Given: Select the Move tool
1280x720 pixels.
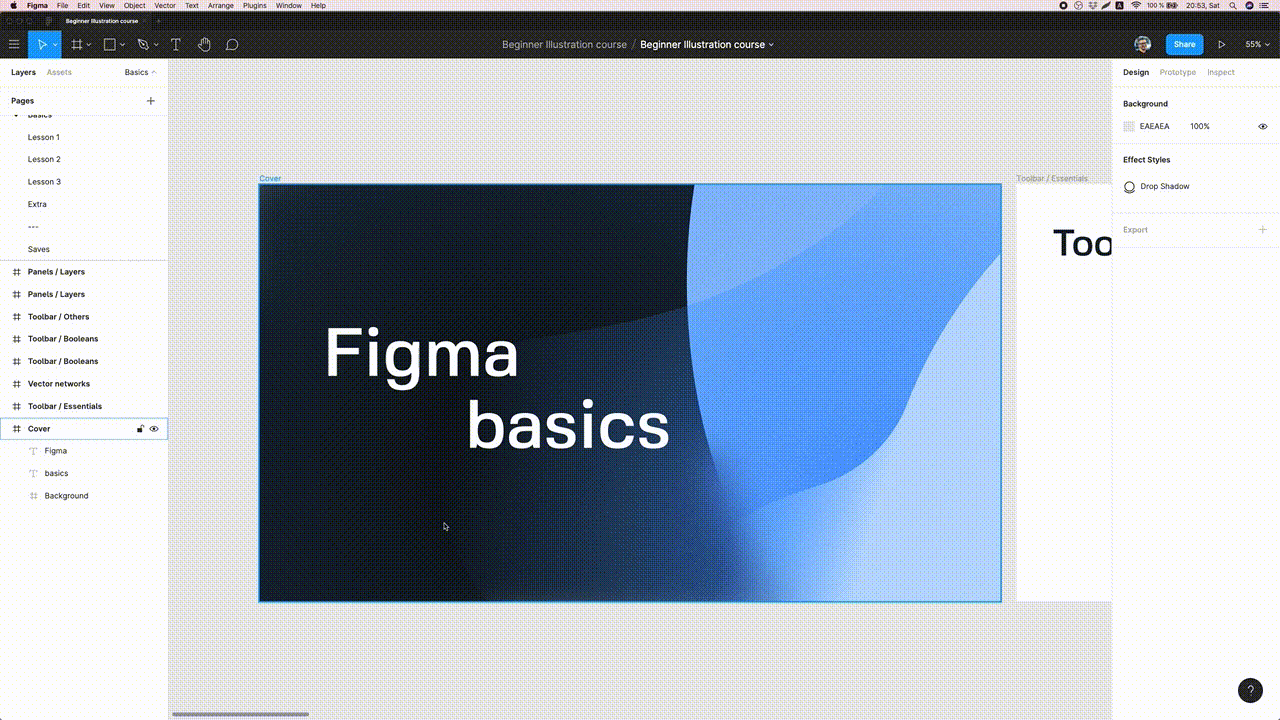Looking at the screenshot, I should click(x=42, y=44).
